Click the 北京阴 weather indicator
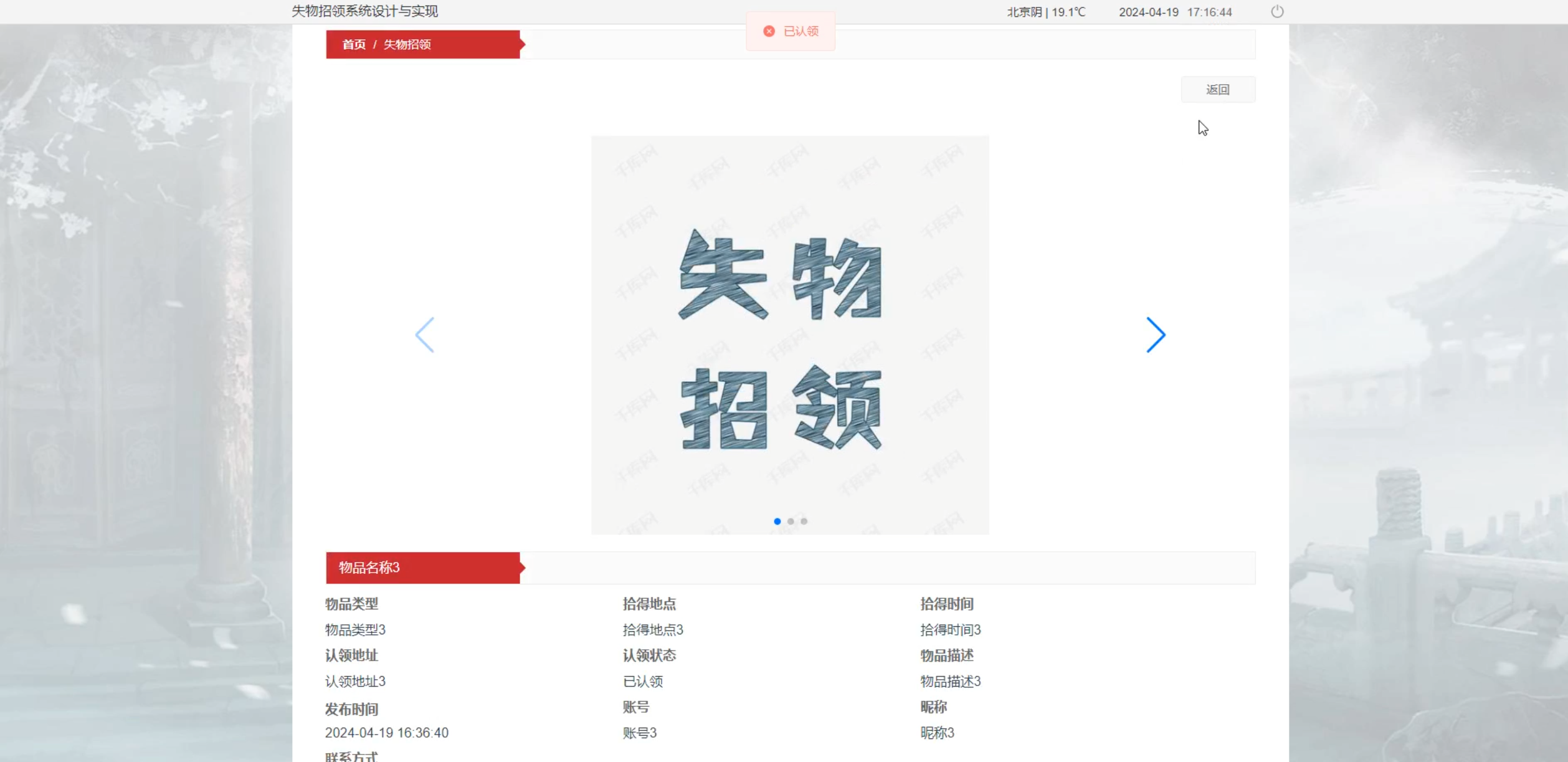 pyautogui.click(x=1046, y=12)
